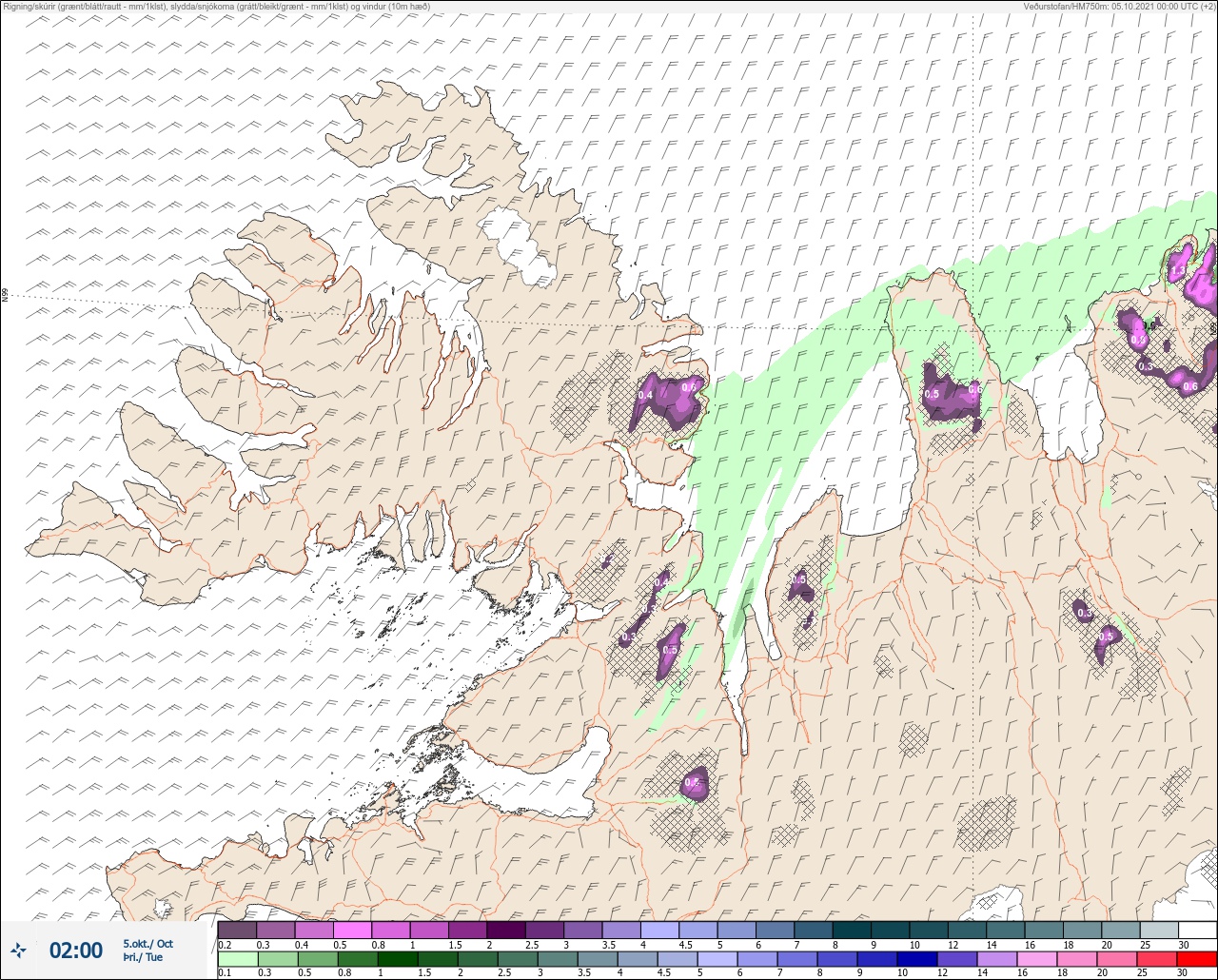Image resolution: width=1218 pixels, height=980 pixels.
Task: Click the 02:00 forecast time label
Action: click(76, 951)
